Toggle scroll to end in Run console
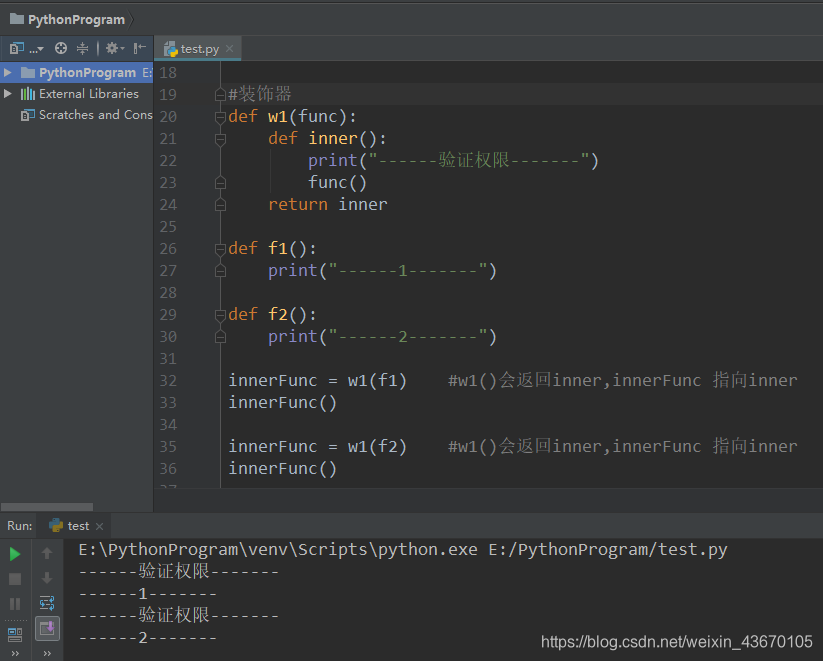This screenshot has height=661, width=823. point(47,628)
